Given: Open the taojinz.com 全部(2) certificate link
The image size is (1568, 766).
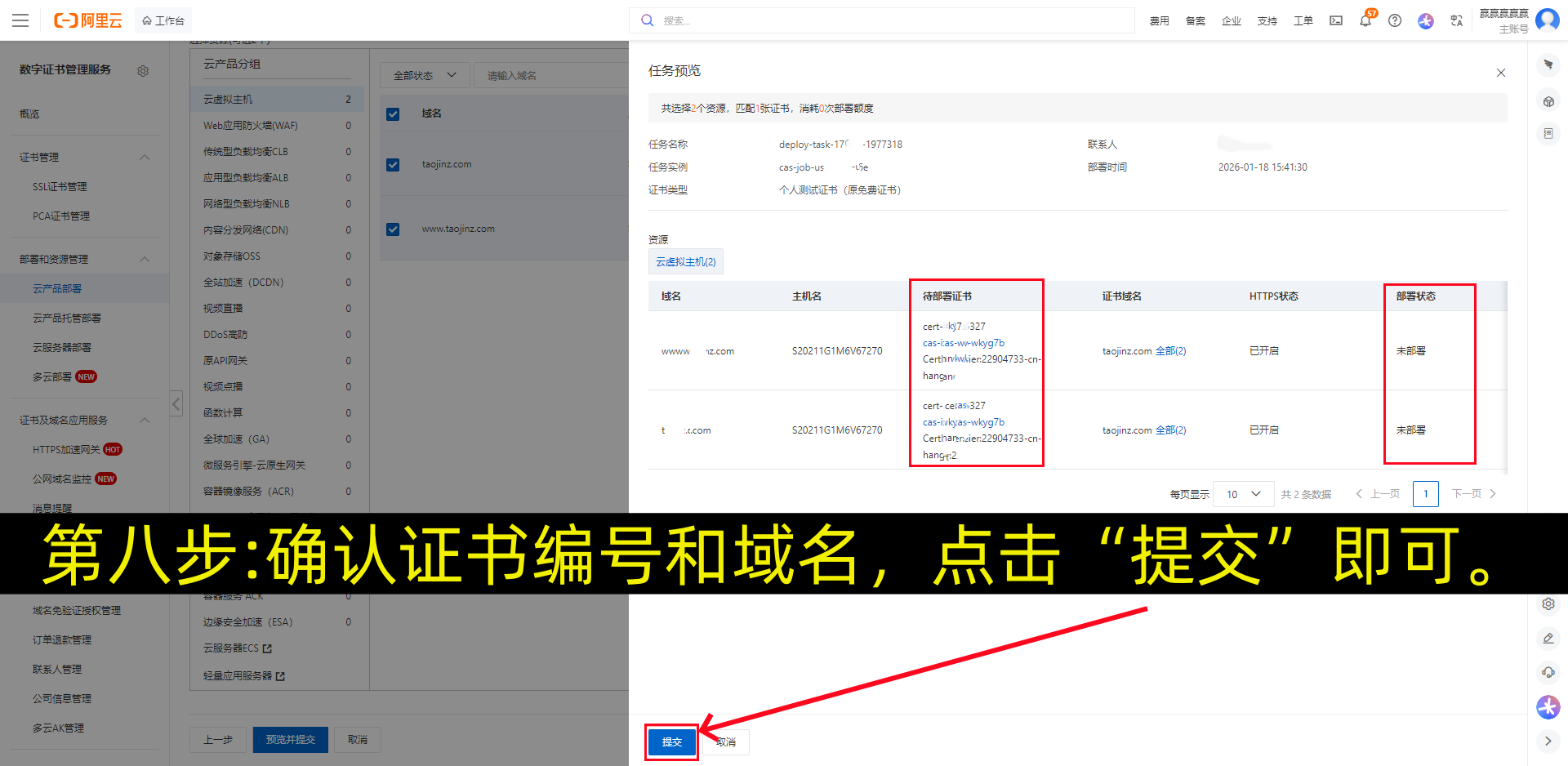Looking at the screenshot, I should (1171, 351).
